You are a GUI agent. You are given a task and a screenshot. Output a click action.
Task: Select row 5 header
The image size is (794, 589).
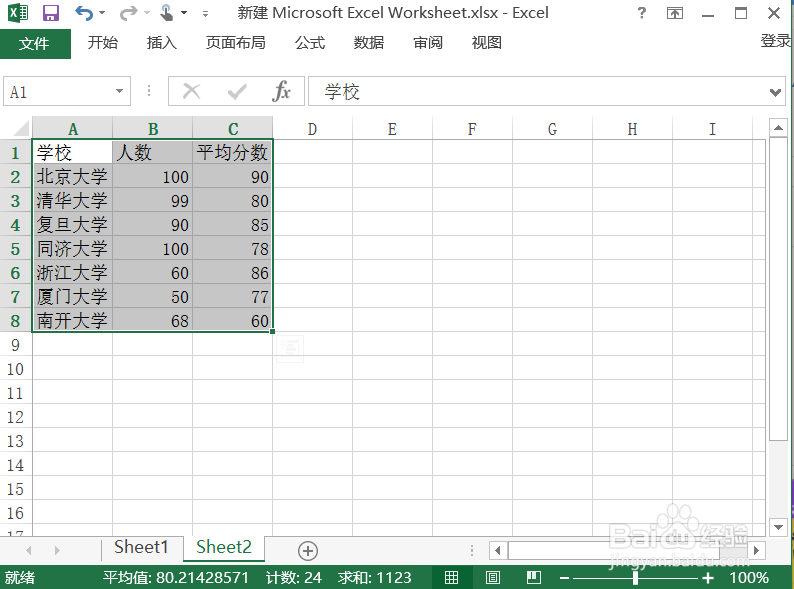[16, 249]
